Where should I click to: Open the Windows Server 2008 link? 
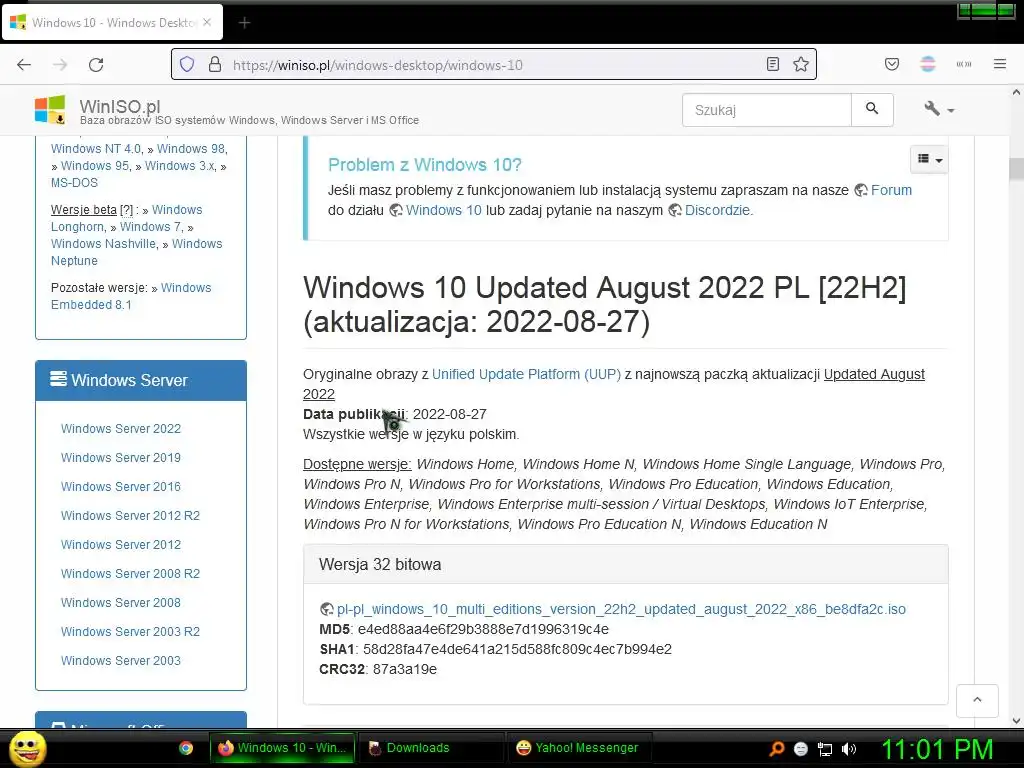click(121, 603)
